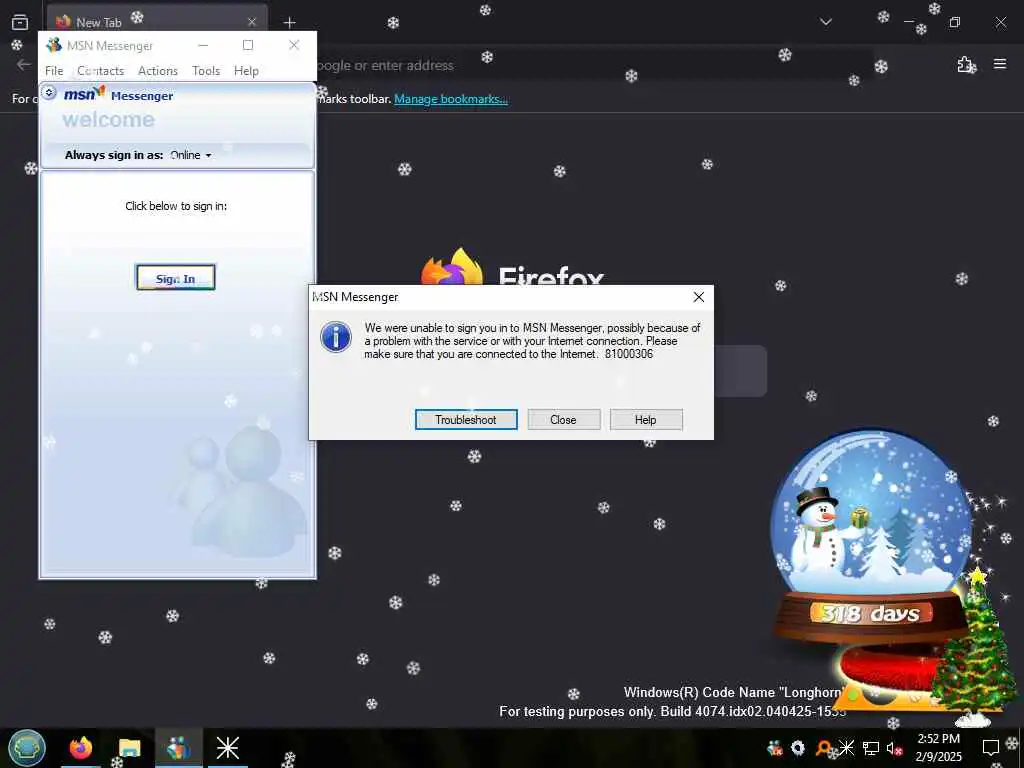Open a new Firefox tab with plus button

(289, 22)
